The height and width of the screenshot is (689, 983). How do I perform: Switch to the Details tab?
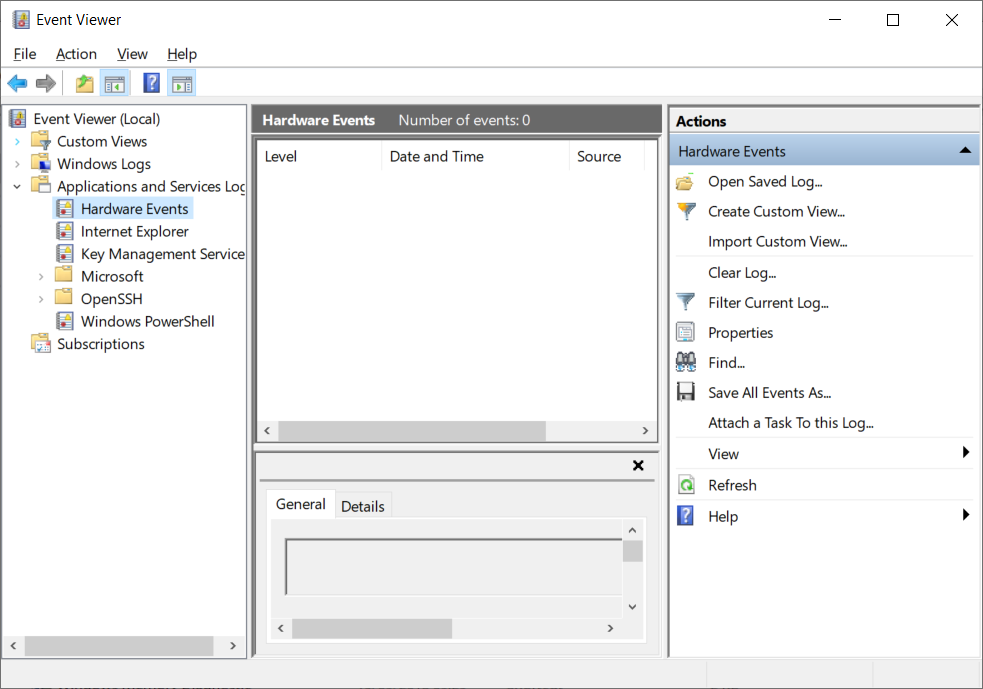click(362, 506)
